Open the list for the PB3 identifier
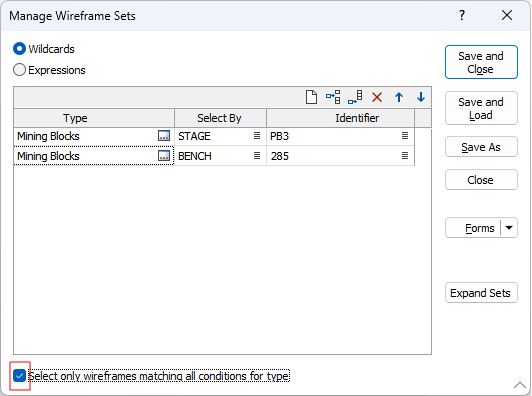 [x=405, y=136]
